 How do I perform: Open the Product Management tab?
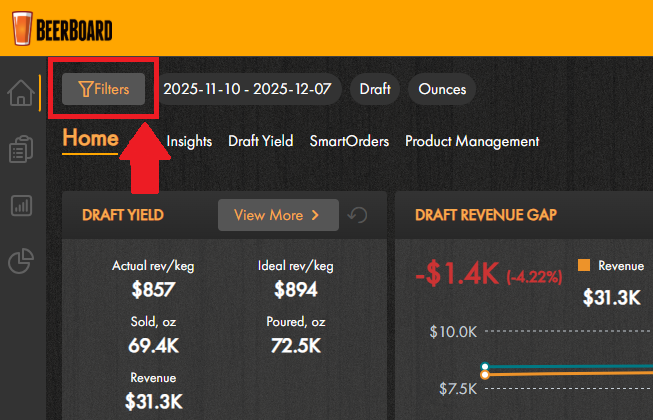(472, 142)
